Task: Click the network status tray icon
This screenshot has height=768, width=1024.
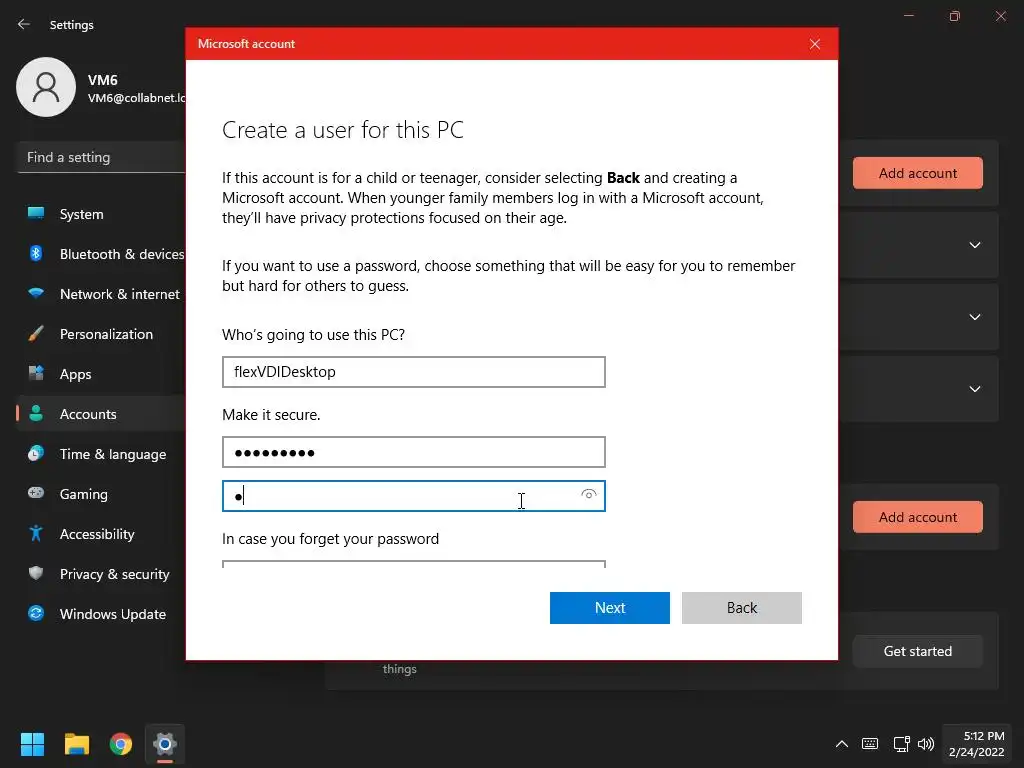Action: pyautogui.click(x=901, y=744)
